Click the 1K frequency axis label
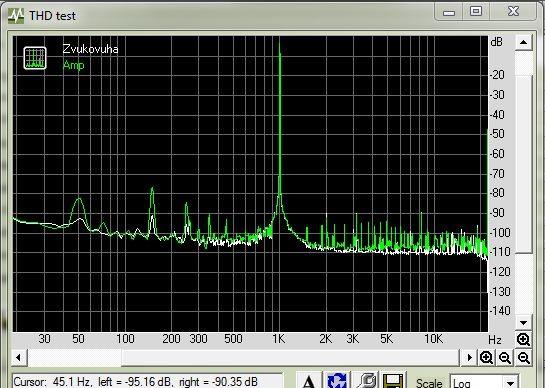The width and height of the screenshot is (545, 388). coord(278,339)
